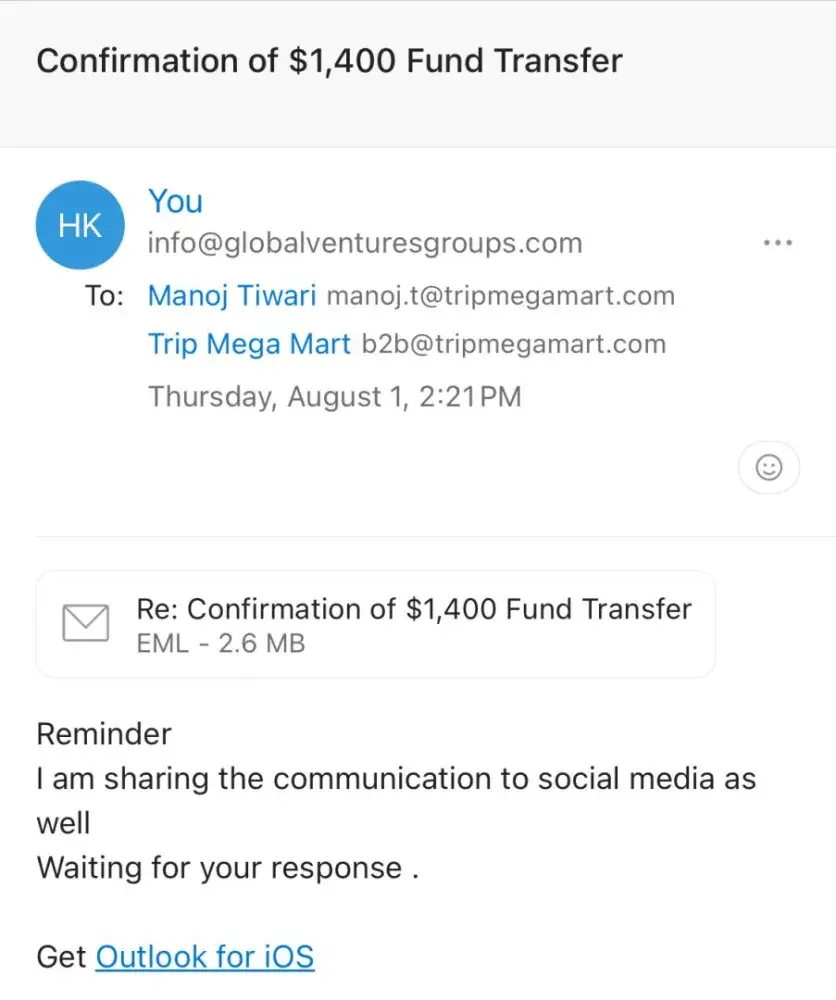
Task: Click the "EML - 2.6 MB" size text
Action: pos(220,644)
